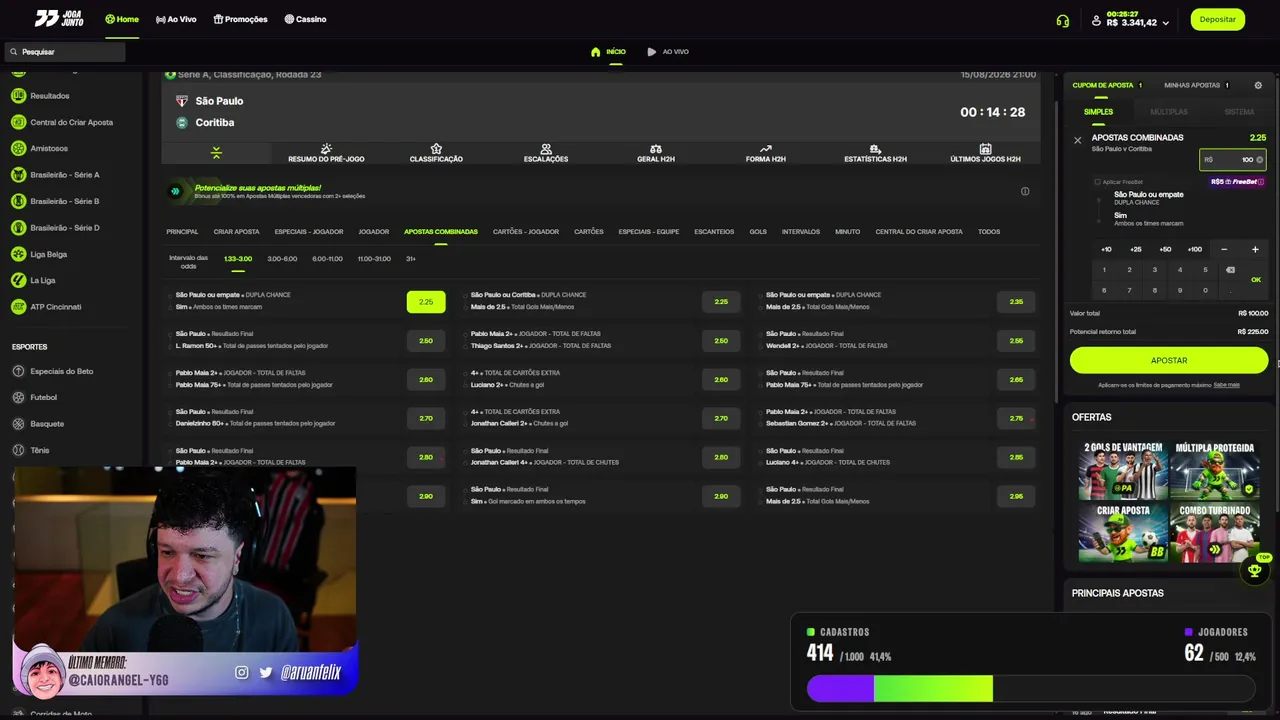
Task: Add +50 to the stake
Action: (1165, 249)
